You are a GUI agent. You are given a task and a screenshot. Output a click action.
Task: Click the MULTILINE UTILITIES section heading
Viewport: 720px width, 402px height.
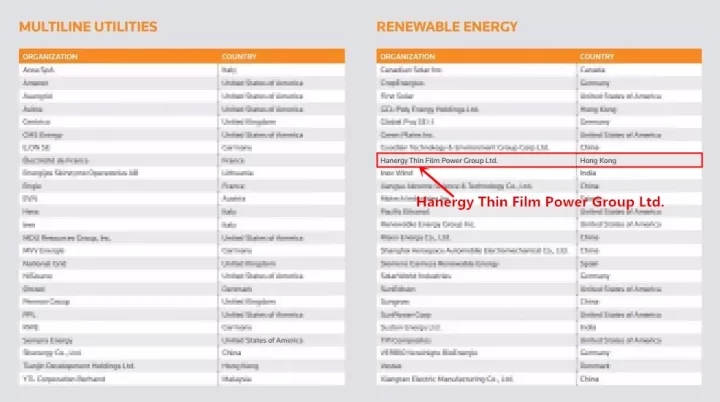88,27
